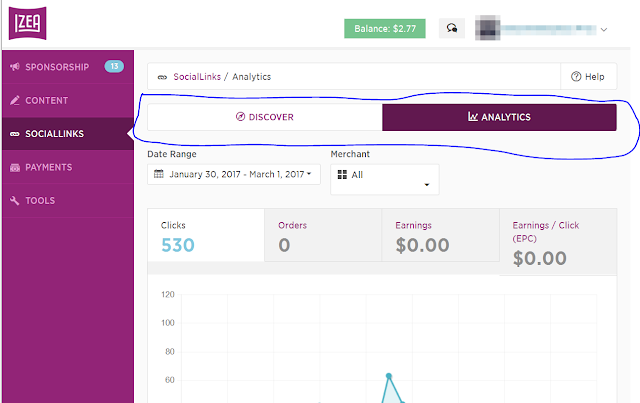Click the Merchant label
Viewport: 640px width, 403px height.
click(350, 154)
